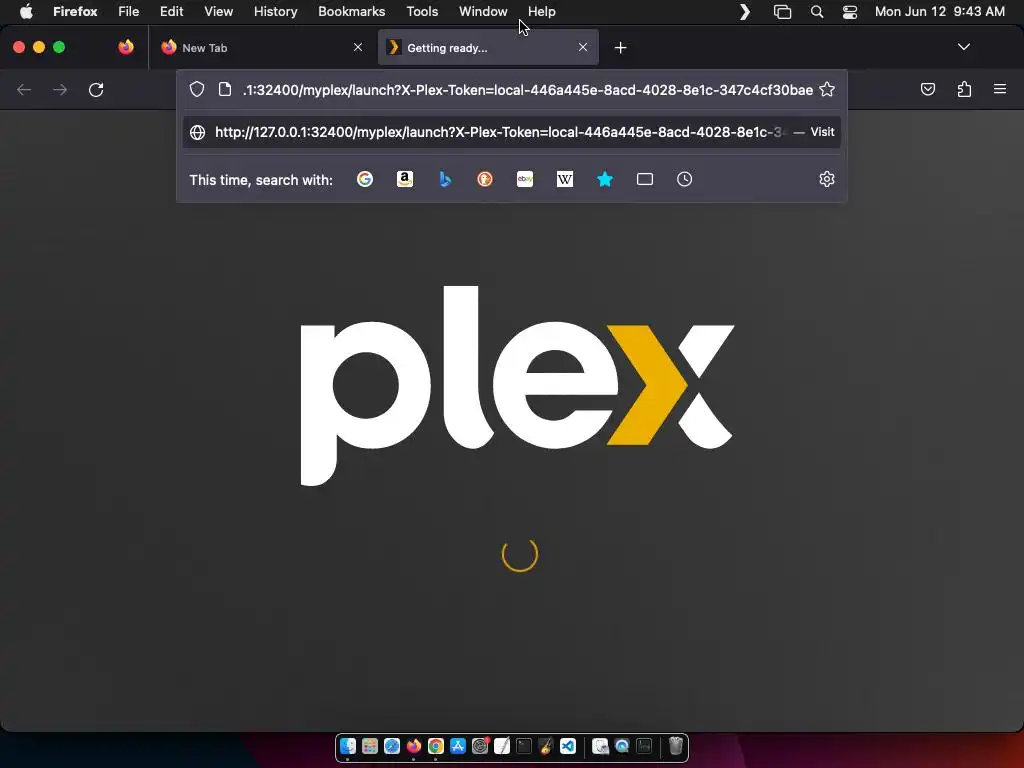Click the date and time clock
The width and height of the screenshot is (1024, 768).
click(939, 11)
